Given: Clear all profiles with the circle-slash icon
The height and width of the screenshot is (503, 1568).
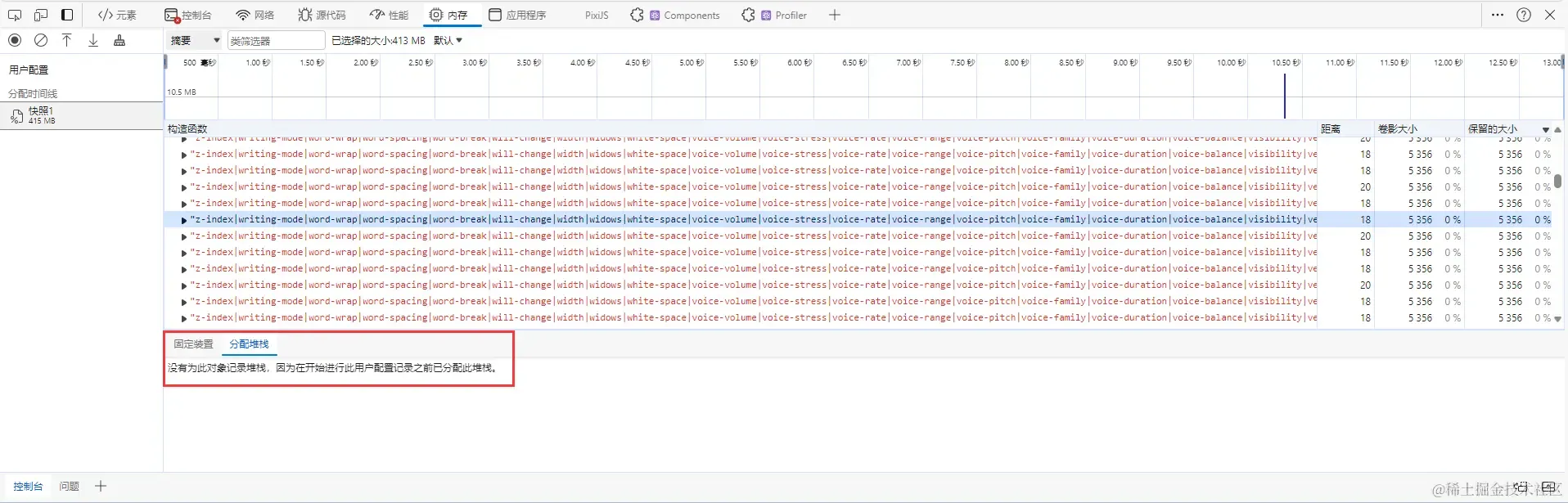Looking at the screenshot, I should pos(41,40).
